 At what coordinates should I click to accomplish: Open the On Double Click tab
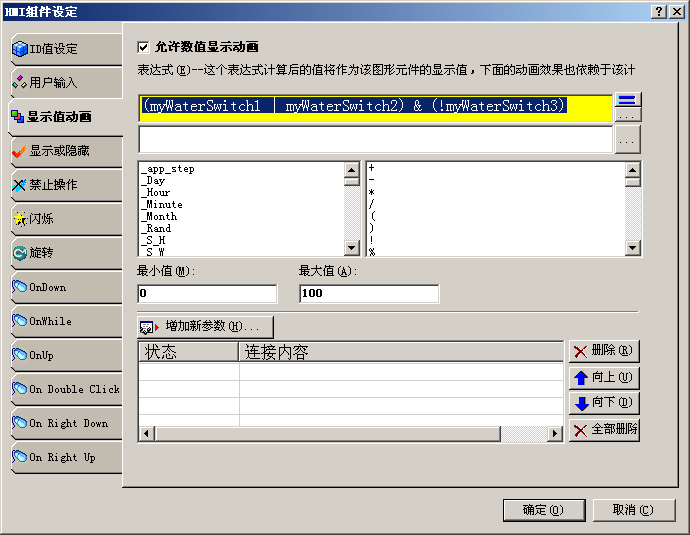(x=65, y=389)
